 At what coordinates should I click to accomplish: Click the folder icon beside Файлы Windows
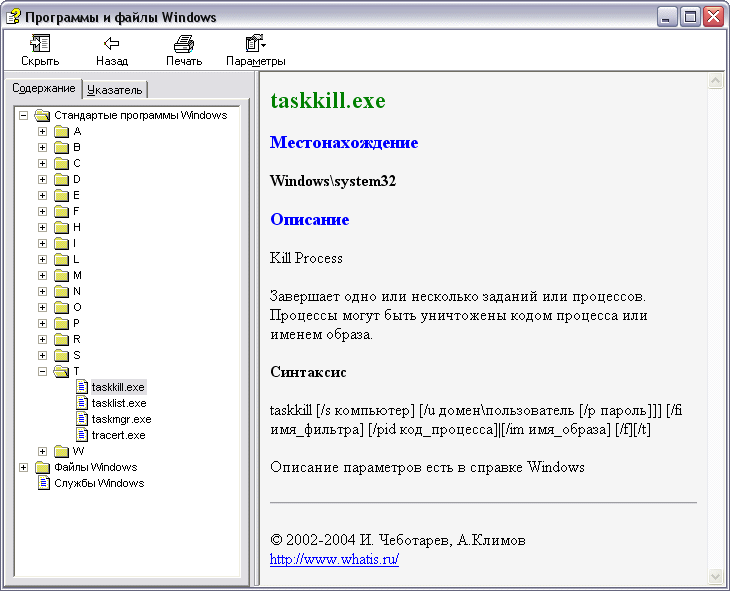(x=42, y=467)
